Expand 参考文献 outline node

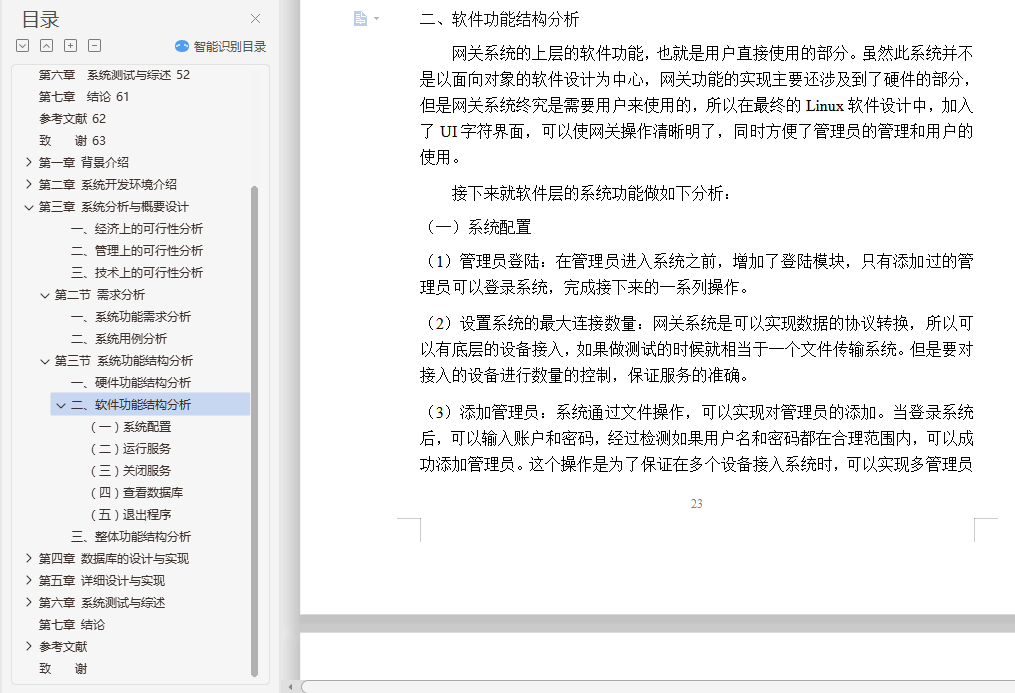pos(28,646)
